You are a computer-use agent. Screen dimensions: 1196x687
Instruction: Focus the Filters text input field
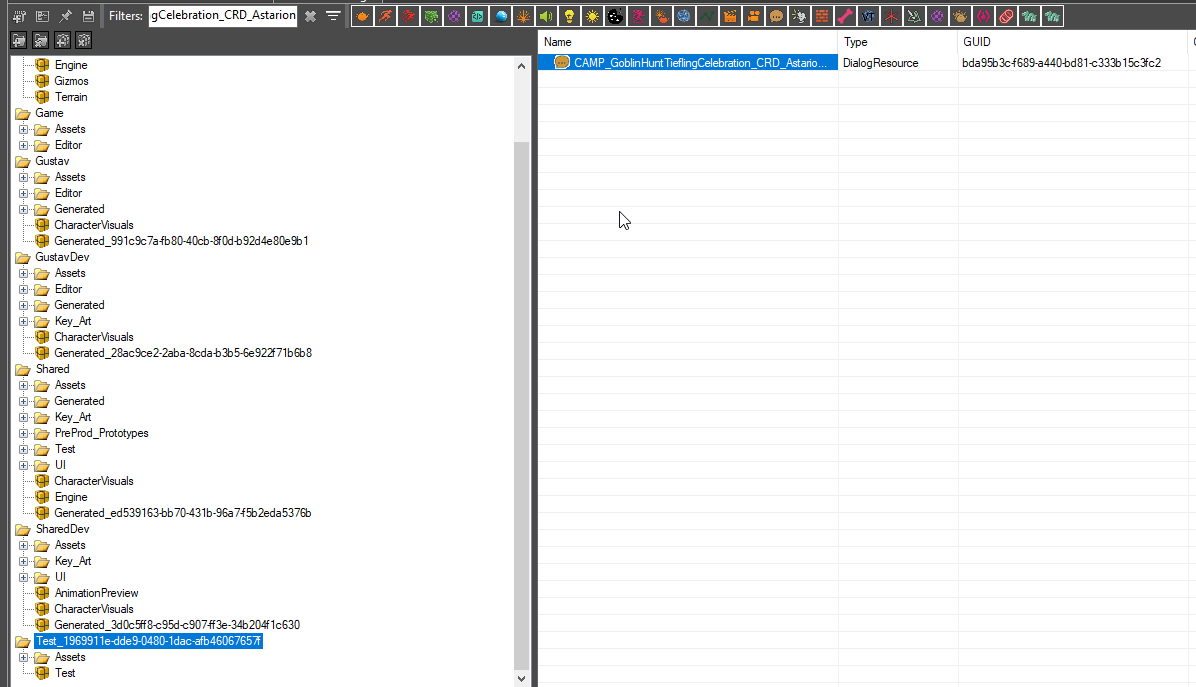(x=223, y=15)
